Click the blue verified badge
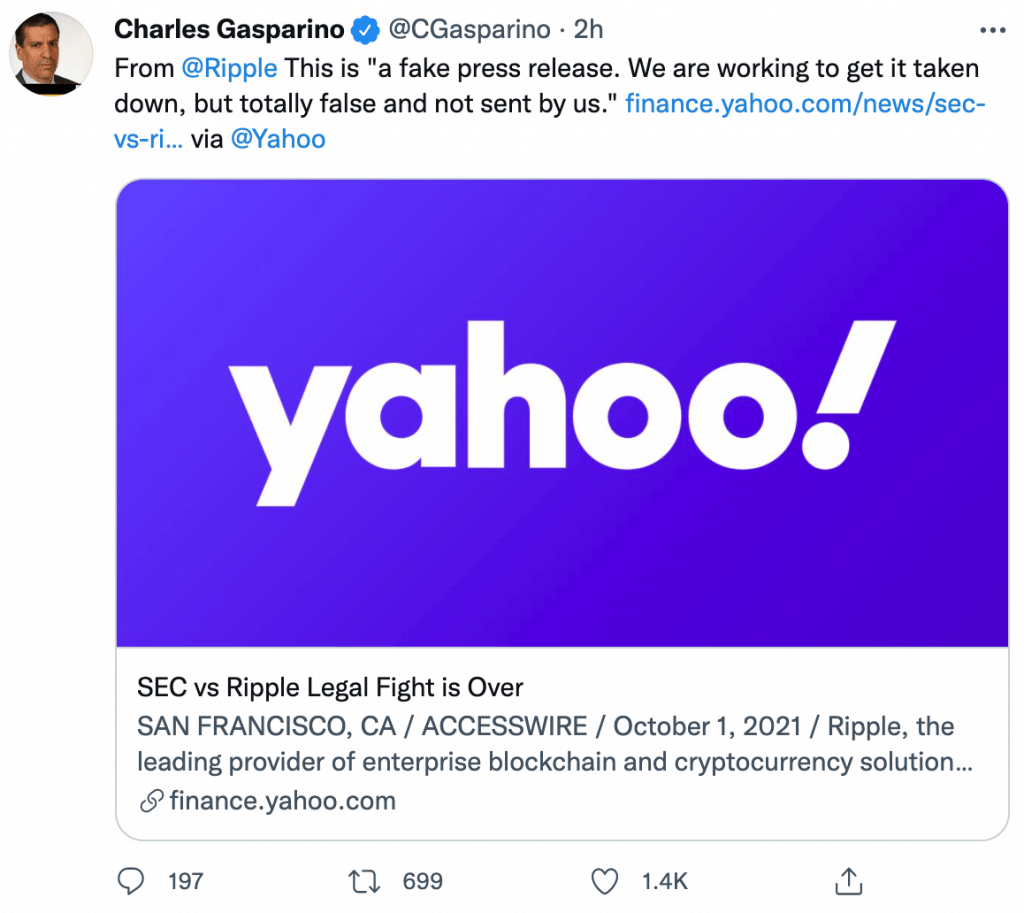 (367, 30)
